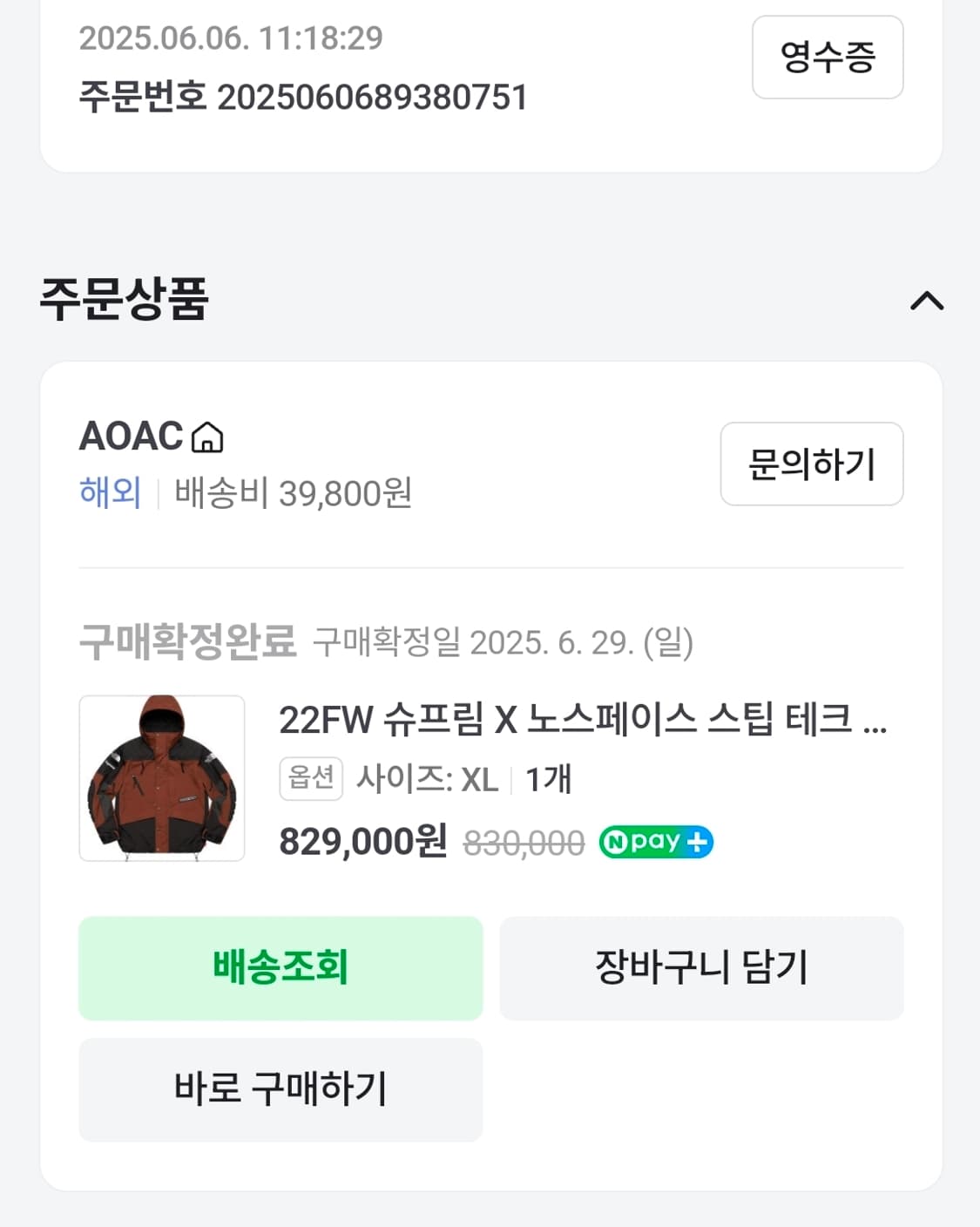Click the 배송비 39,800원 shipping fee text
The height and width of the screenshot is (1227, 980).
tap(293, 493)
